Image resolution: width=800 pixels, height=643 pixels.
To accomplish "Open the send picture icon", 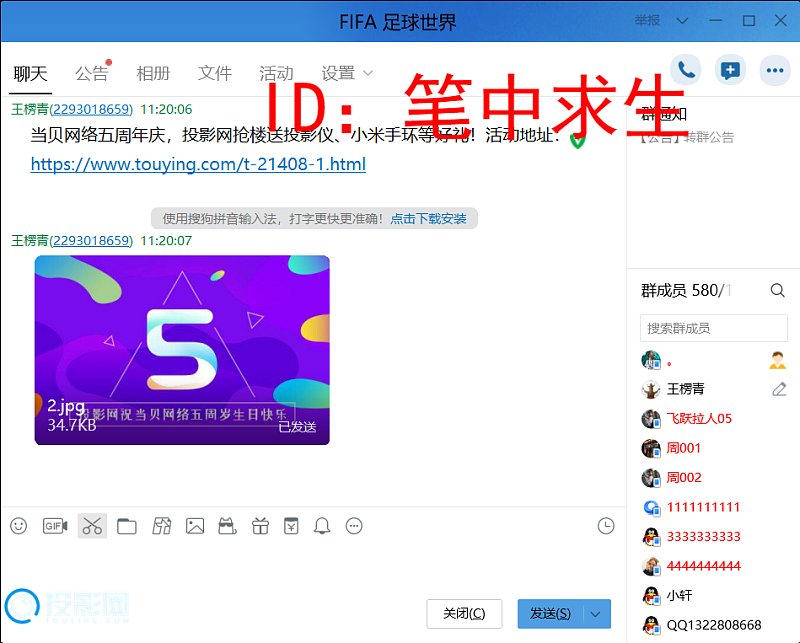I will (195, 526).
